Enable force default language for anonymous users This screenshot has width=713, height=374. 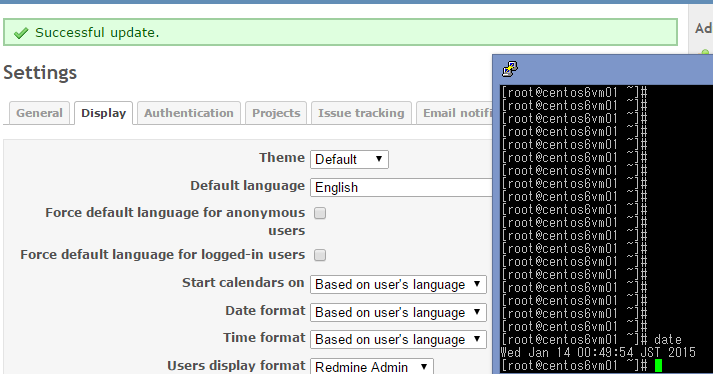pos(320,213)
